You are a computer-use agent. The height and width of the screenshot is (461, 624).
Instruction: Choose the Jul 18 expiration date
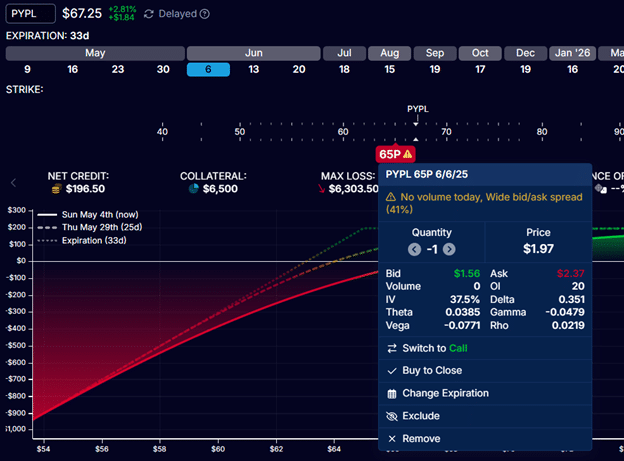click(344, 69)
